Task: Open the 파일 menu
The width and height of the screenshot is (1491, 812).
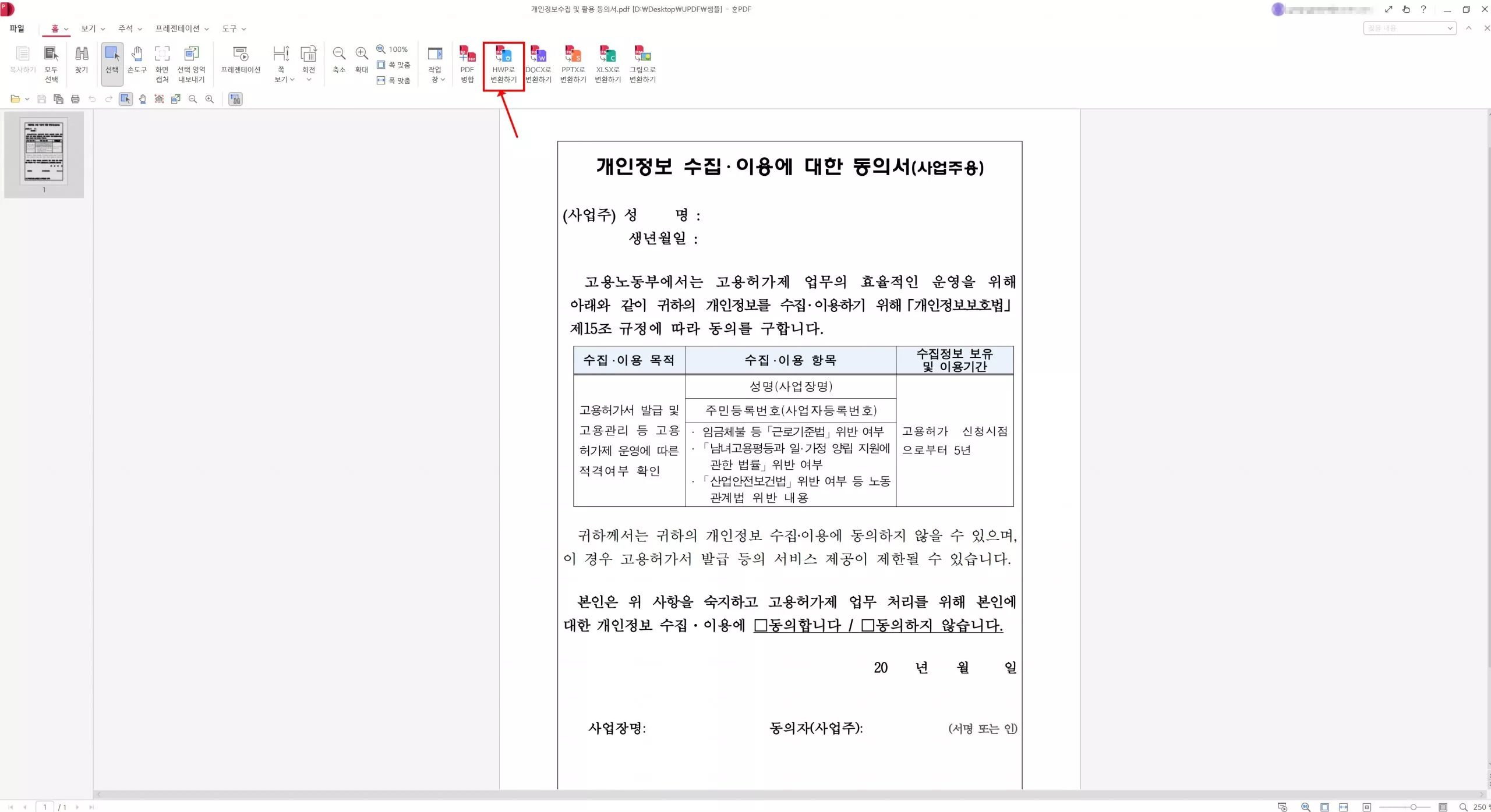Action: 17,28
